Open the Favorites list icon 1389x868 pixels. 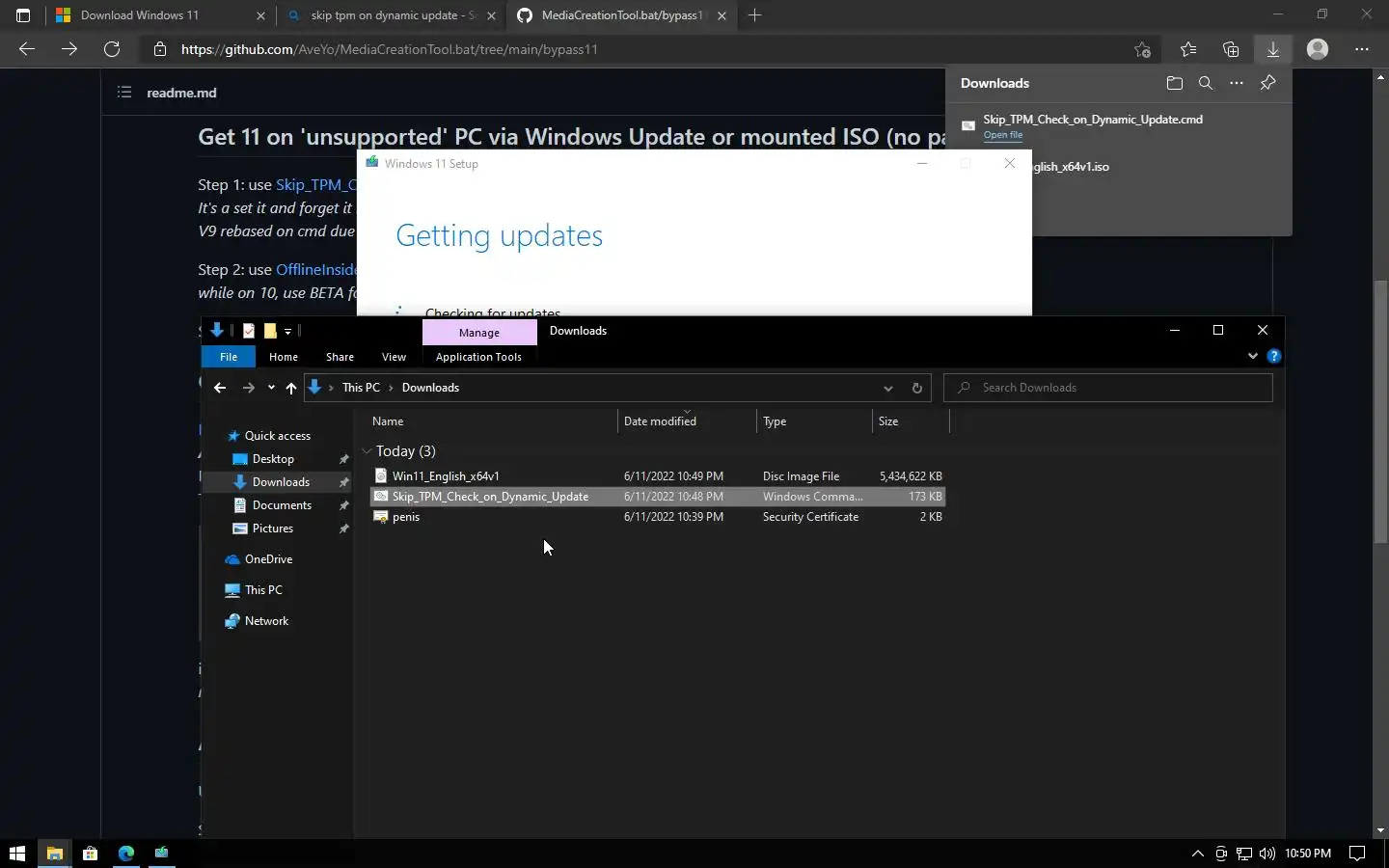click(1188, 49)
